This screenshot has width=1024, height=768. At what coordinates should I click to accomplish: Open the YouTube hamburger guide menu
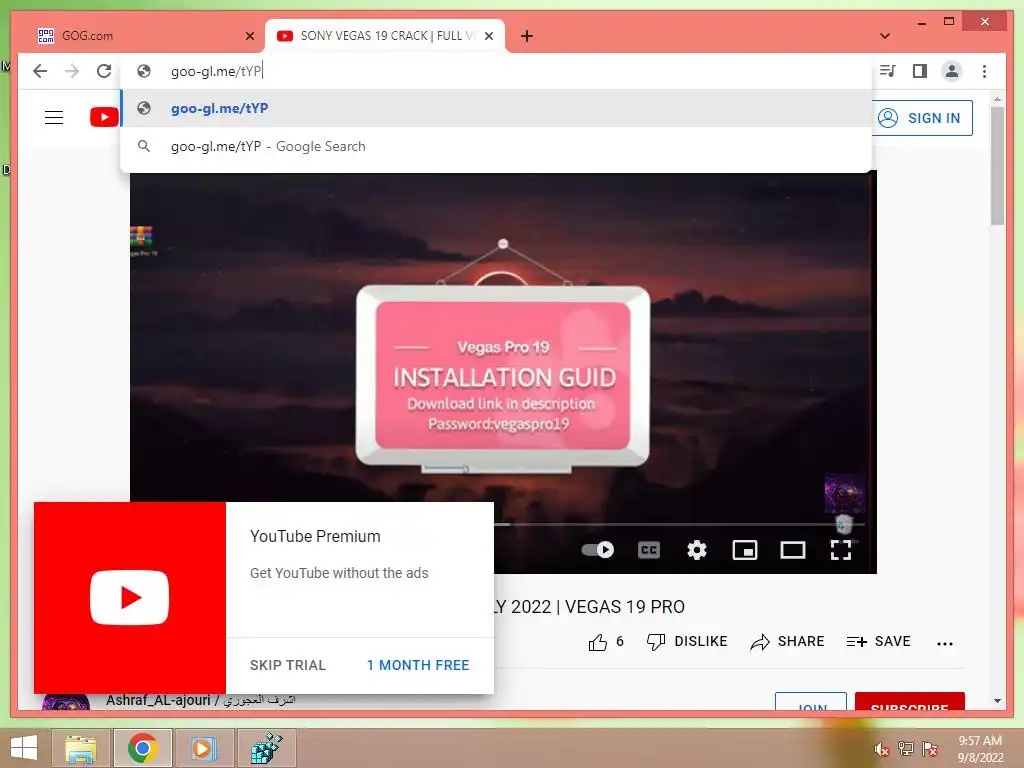[54, 118]
